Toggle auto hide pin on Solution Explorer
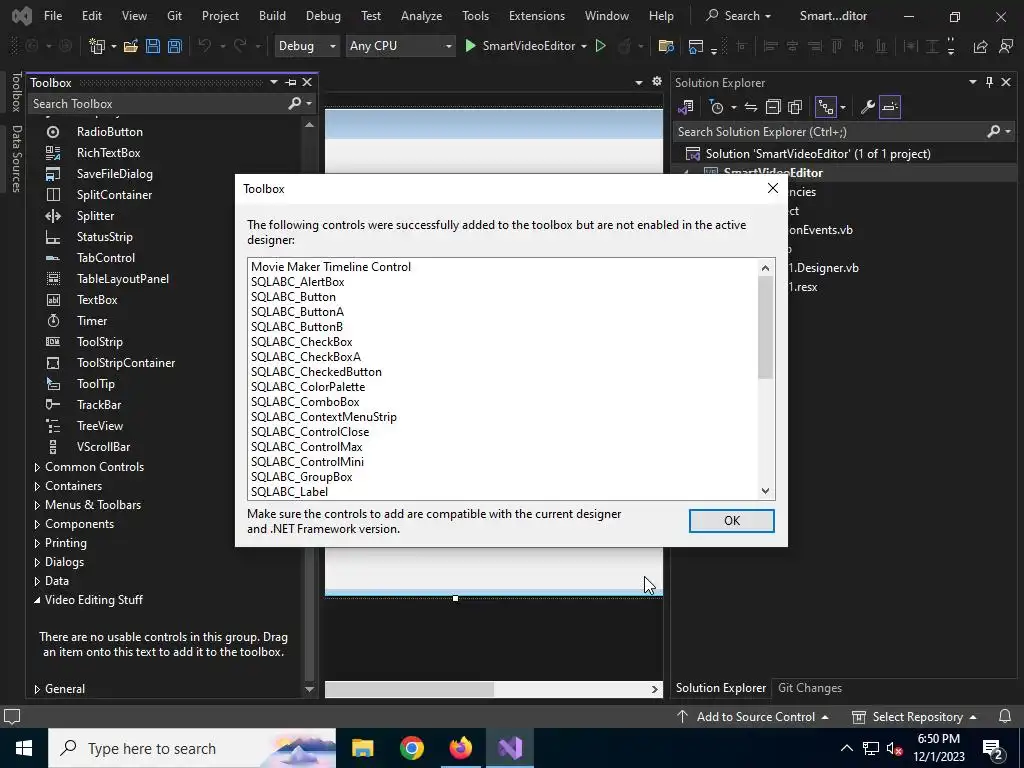 pos(989,82)
